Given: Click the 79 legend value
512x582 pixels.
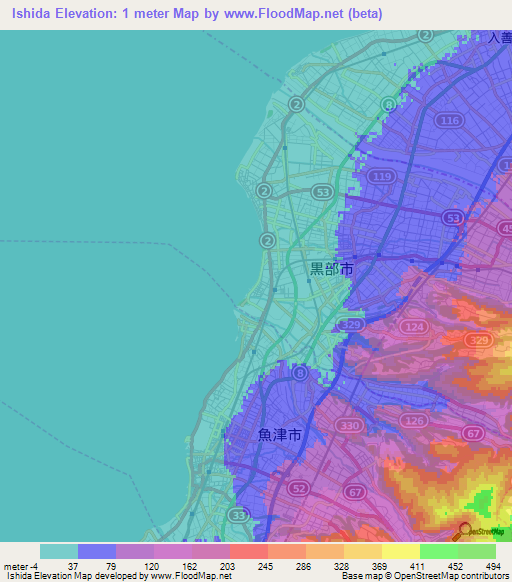Looking at the screenshot, I should tap(111, 566).
